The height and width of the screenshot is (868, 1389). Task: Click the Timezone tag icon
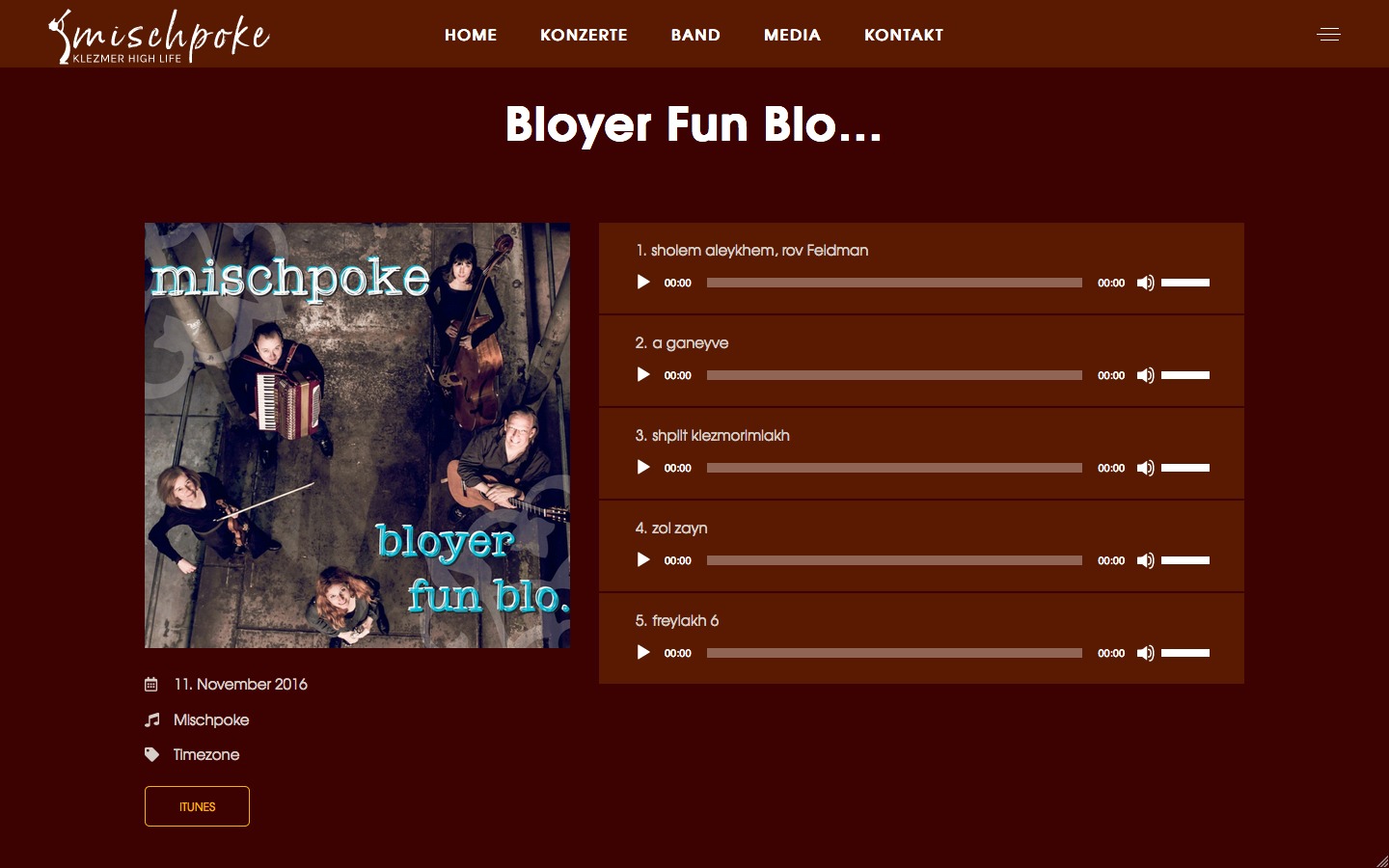pos(151,754)
